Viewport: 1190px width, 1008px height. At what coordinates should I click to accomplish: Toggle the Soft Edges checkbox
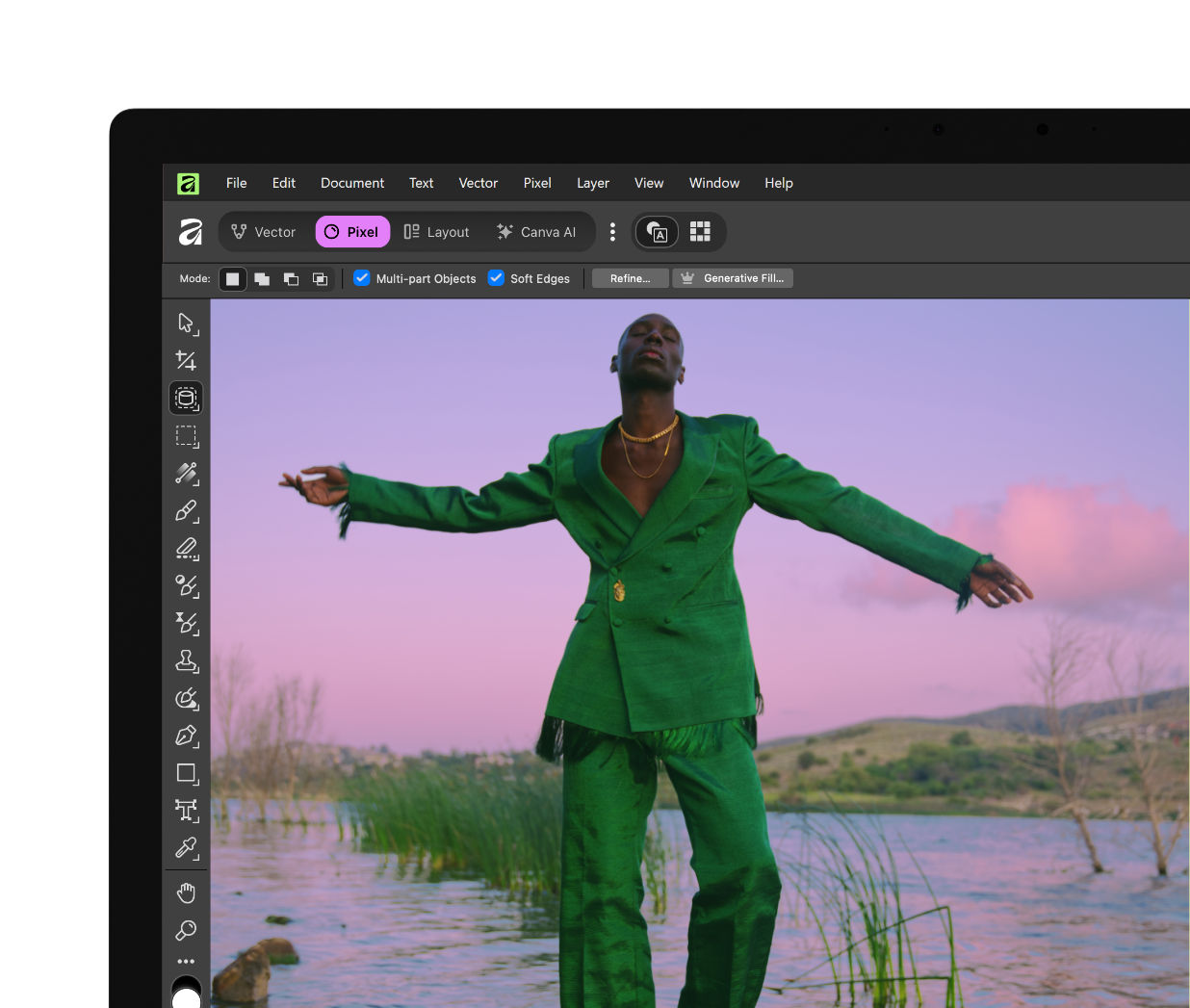(496, 278)
